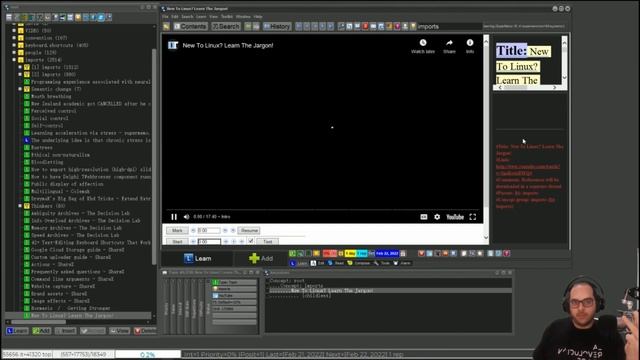Viewport: 640px width, 360px height.
Task: Click the Mark time input field
Action: 209,231
